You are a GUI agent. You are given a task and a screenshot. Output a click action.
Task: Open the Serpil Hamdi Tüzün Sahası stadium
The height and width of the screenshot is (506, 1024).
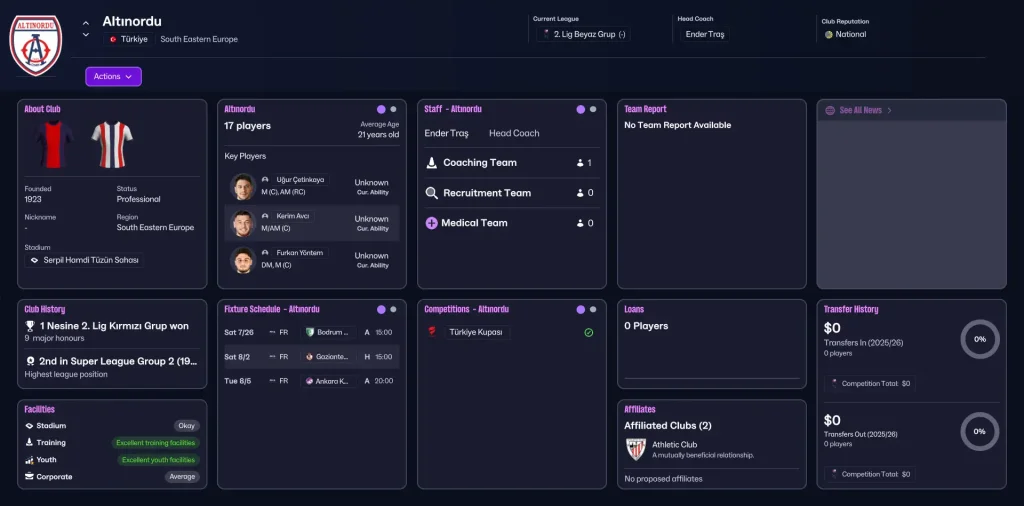(x=84, y=260)
